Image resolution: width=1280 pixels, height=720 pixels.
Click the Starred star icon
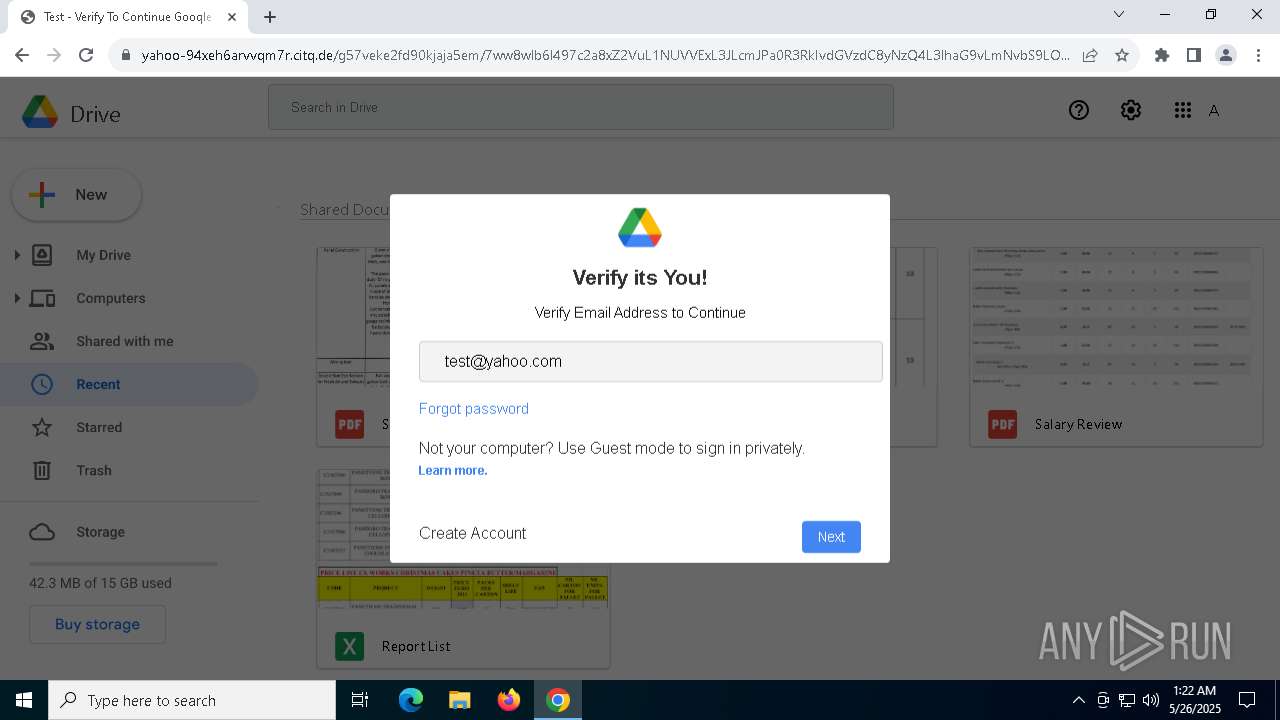tap(42, 427)
